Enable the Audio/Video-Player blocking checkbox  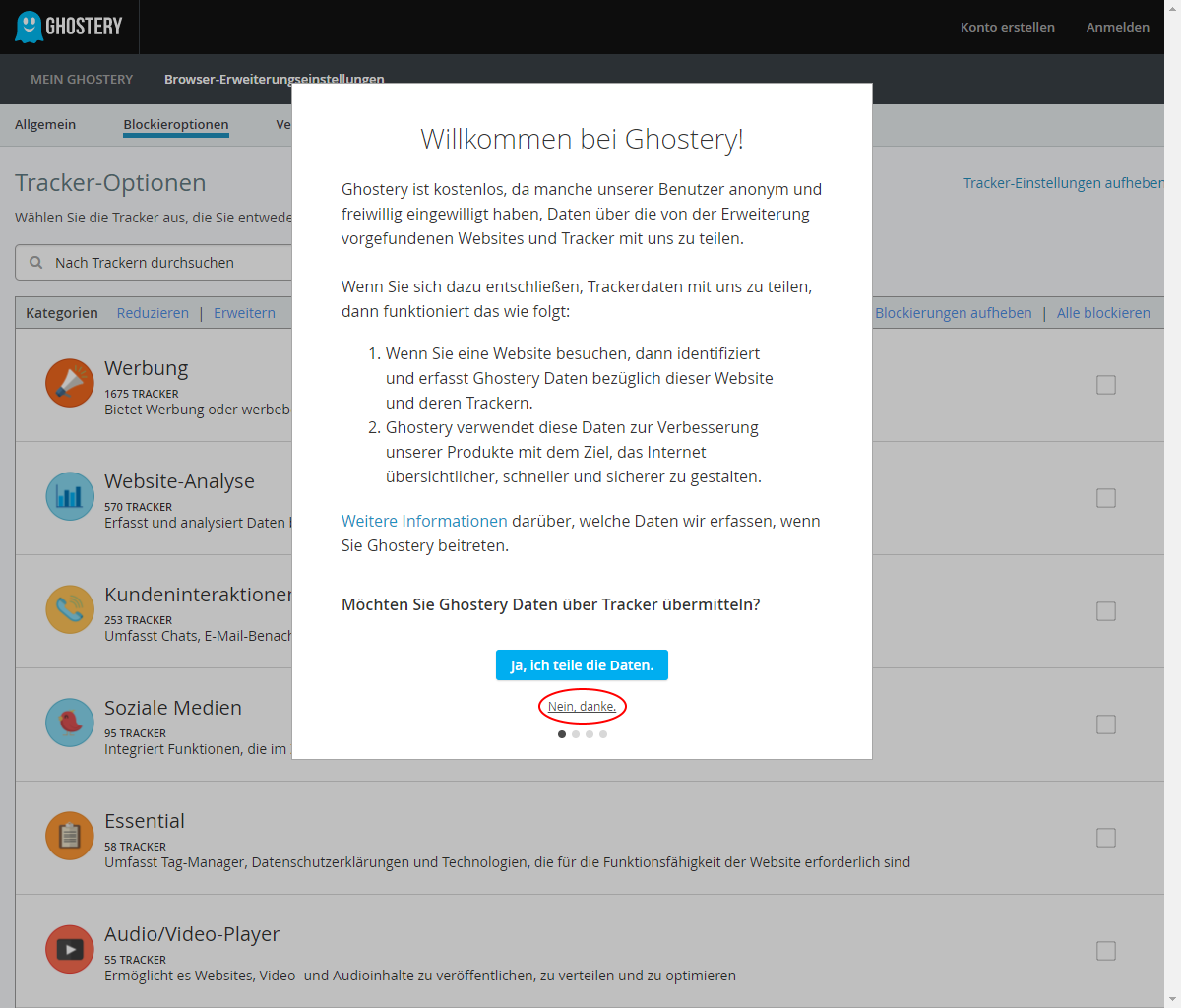[1106, 951]
